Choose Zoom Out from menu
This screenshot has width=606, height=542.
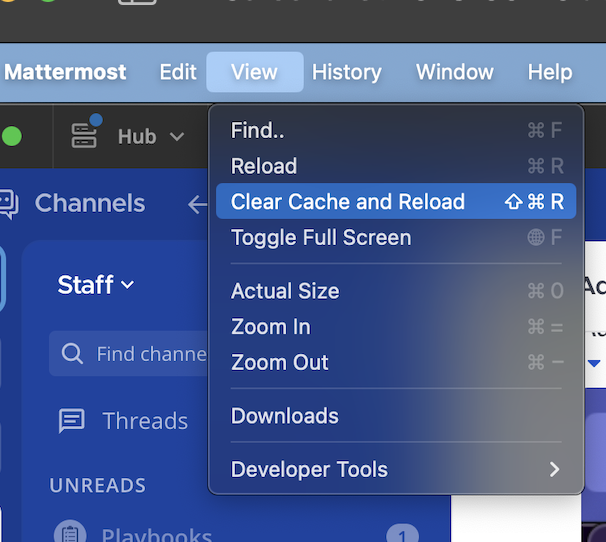396,362
